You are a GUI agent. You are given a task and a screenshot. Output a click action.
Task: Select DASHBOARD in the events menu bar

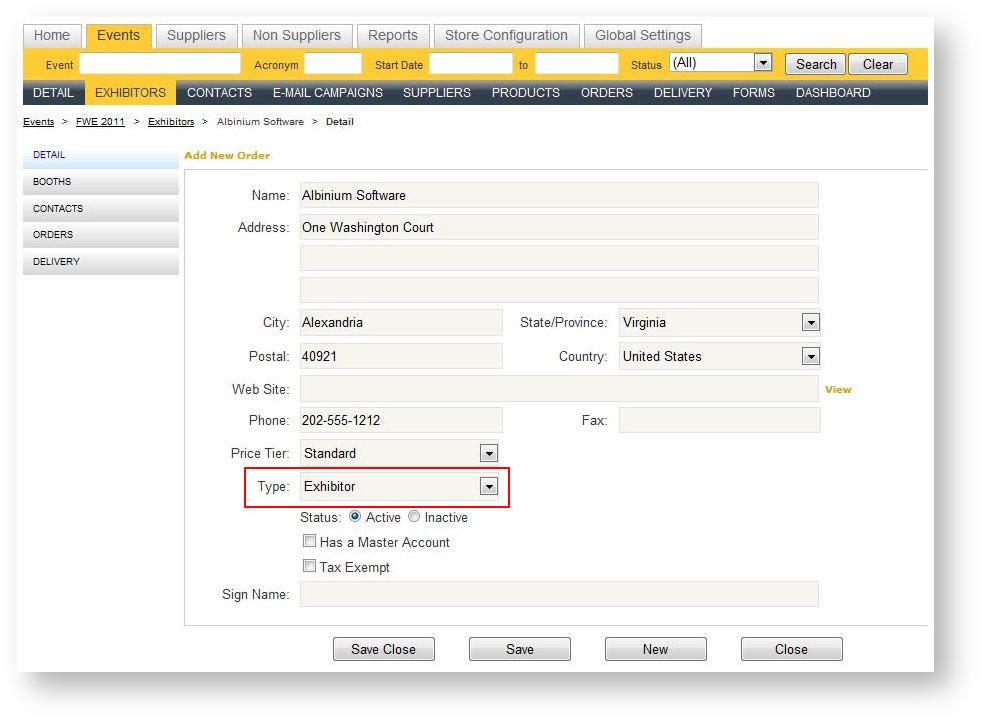click(x=832, y=93)
